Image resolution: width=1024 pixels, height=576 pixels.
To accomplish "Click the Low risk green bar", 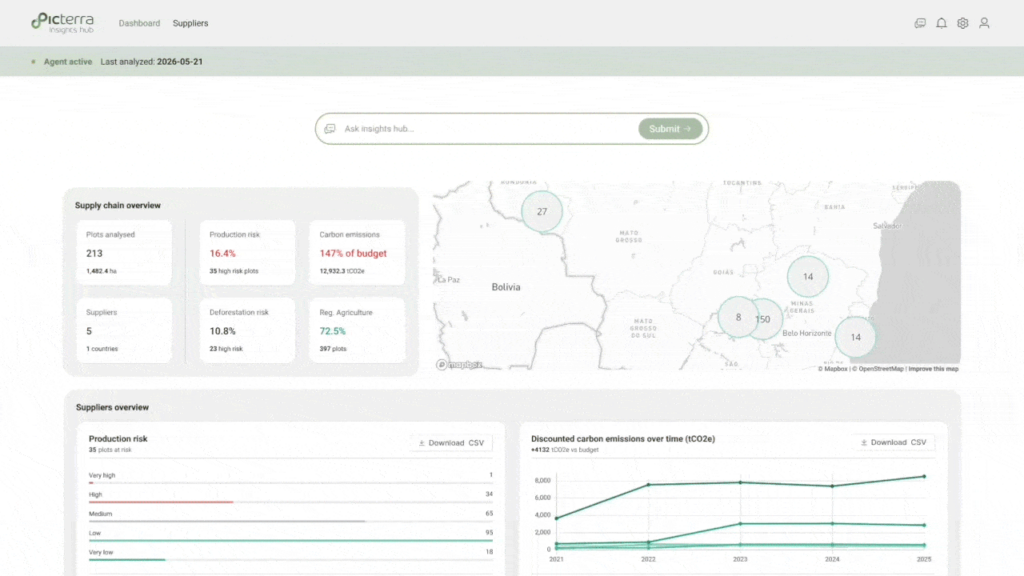I will [x=291, y=541].
